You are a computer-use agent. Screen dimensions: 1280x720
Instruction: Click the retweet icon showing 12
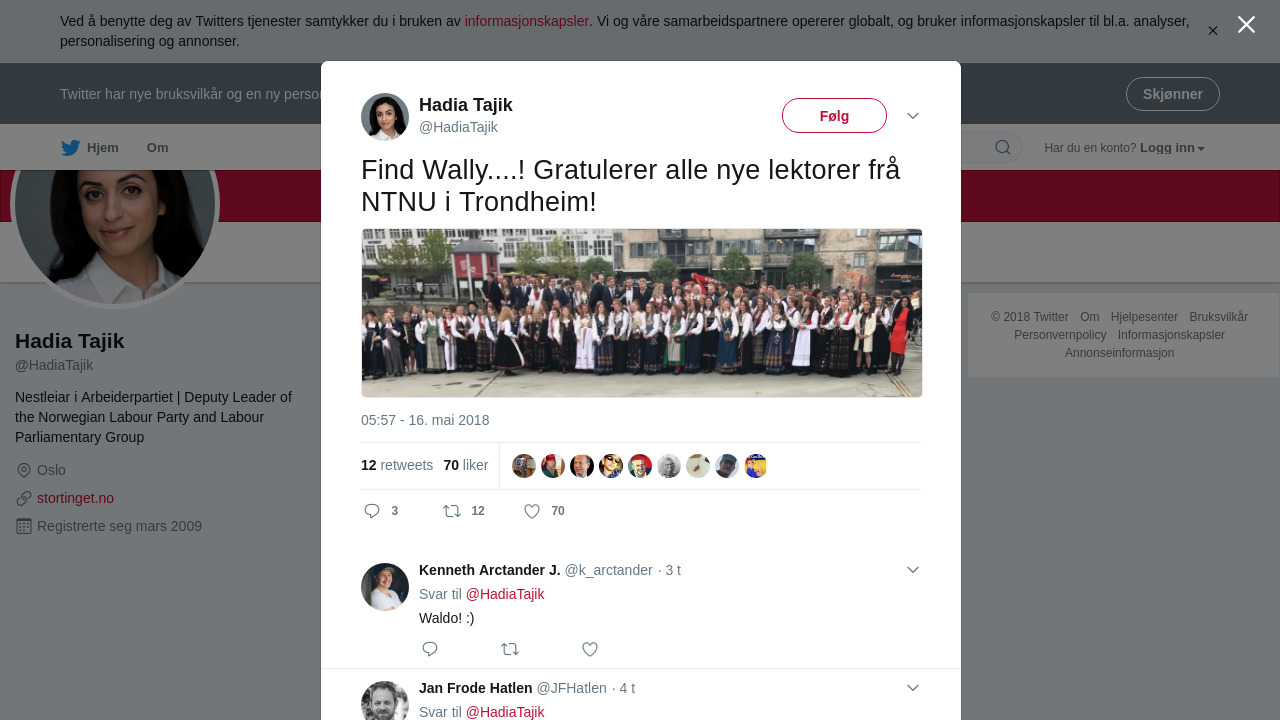pyautogui.click(x=452, y=511)
